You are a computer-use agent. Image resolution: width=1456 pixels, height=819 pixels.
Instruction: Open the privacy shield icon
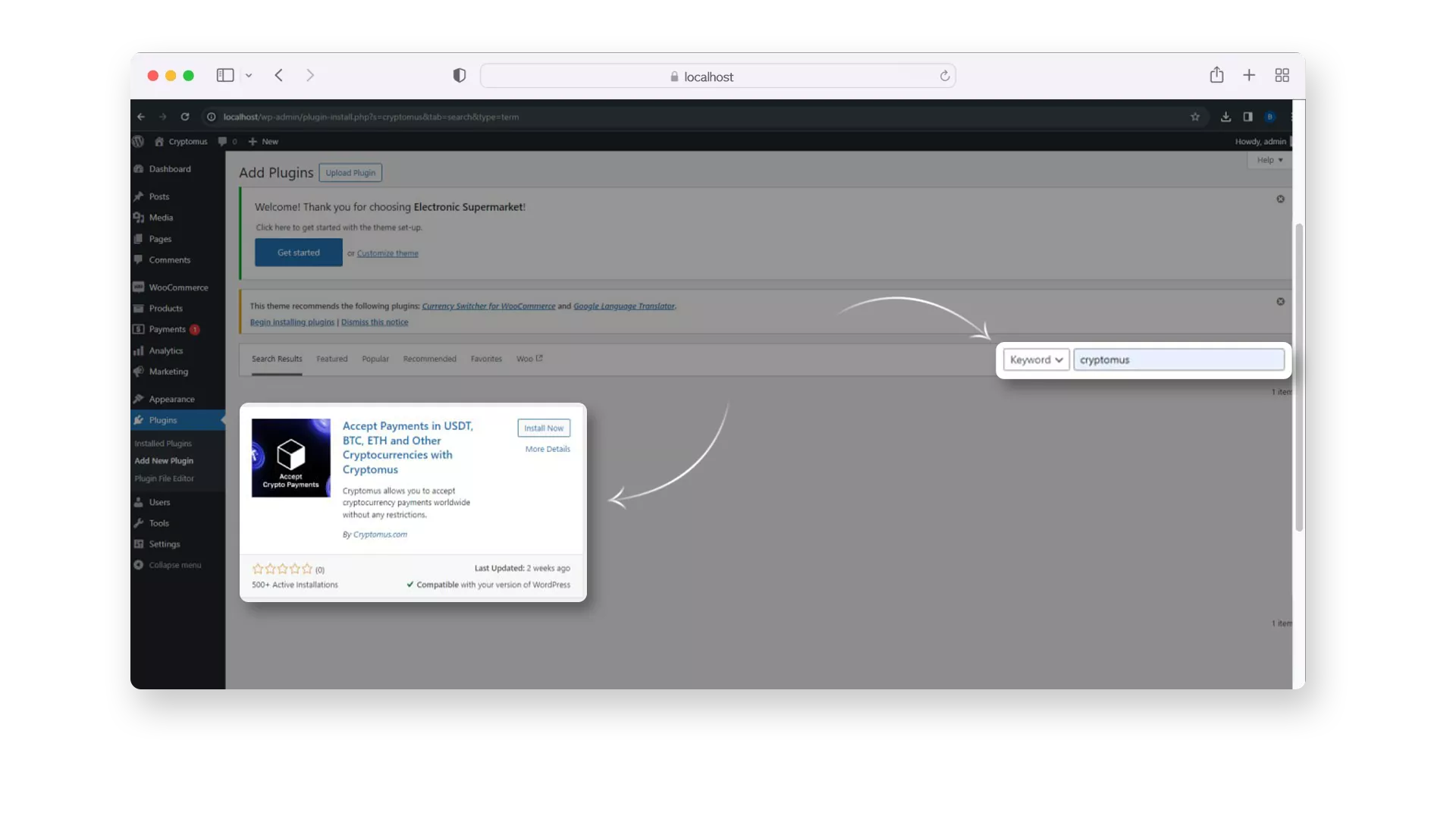460,75
